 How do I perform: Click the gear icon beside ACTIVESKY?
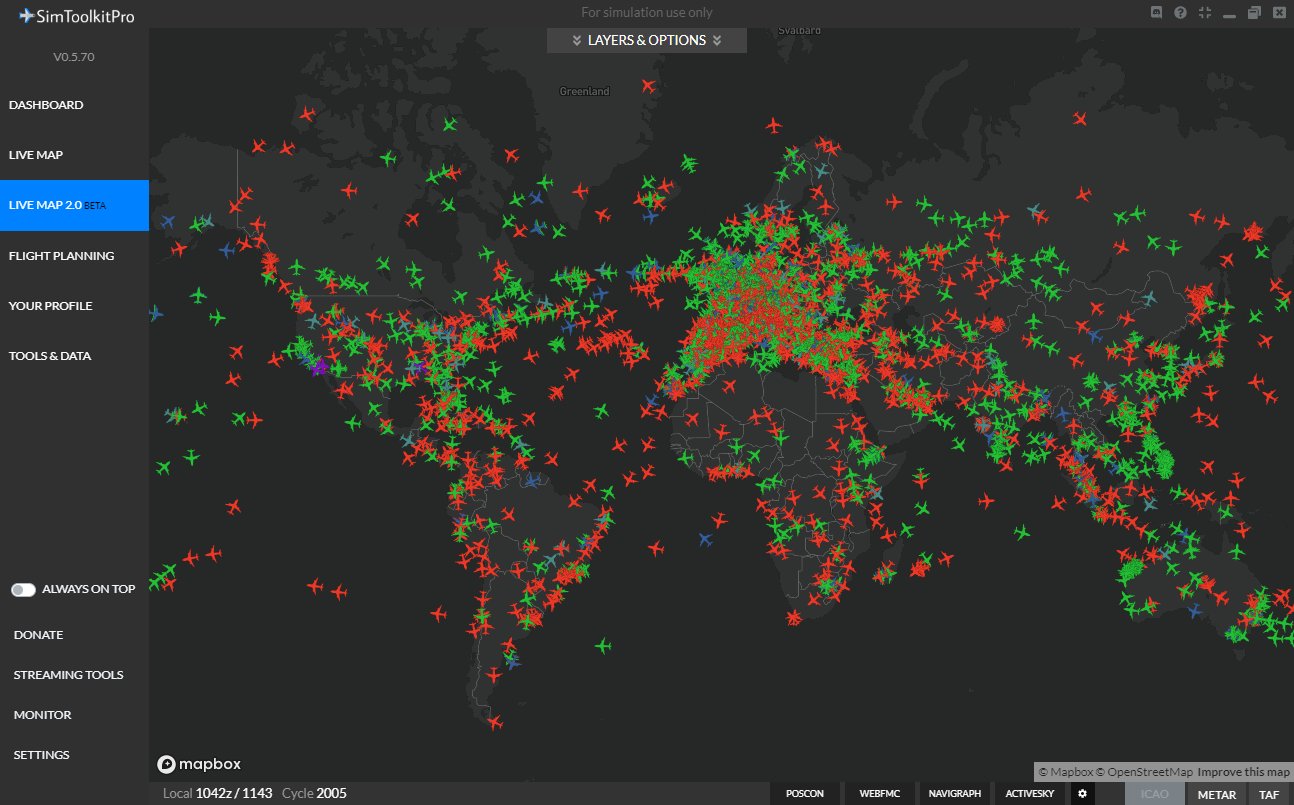(1082, 794)
